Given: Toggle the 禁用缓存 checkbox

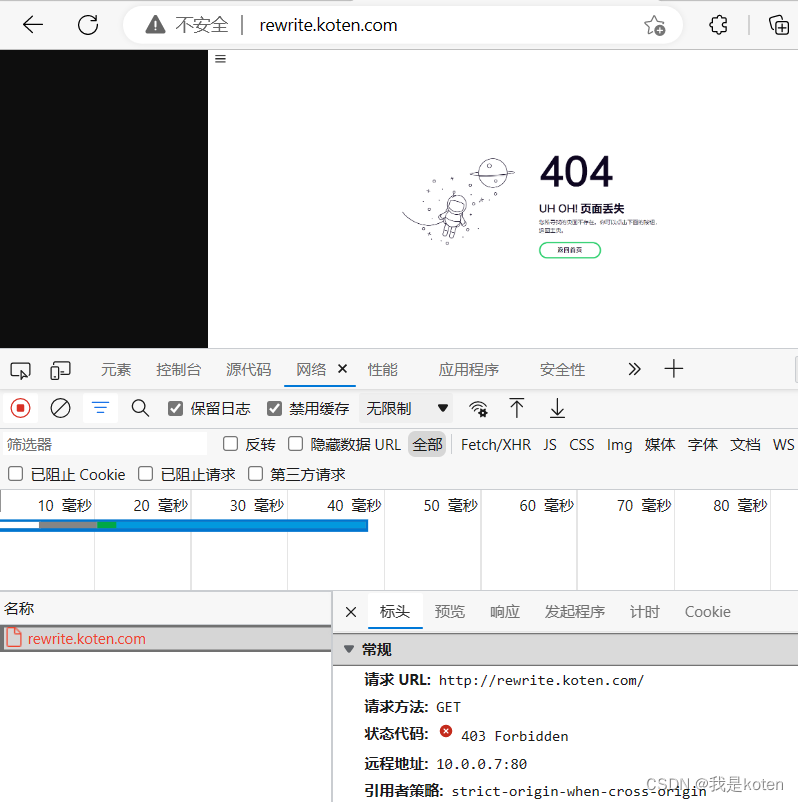Looking at the screenshot, I should pos(274,408).
